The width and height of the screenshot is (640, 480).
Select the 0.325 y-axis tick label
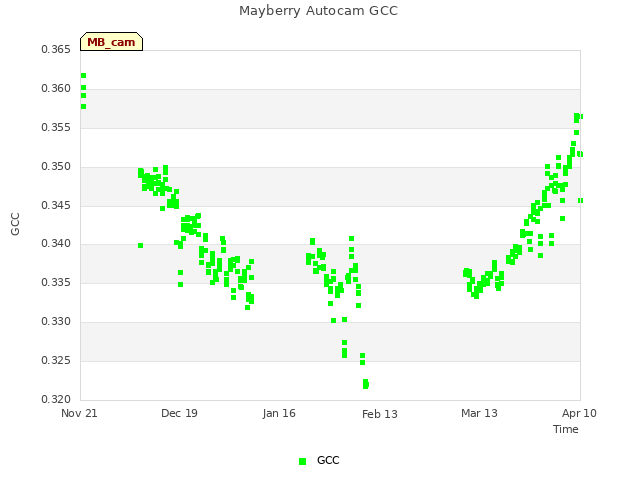click(x=56, y=360)
